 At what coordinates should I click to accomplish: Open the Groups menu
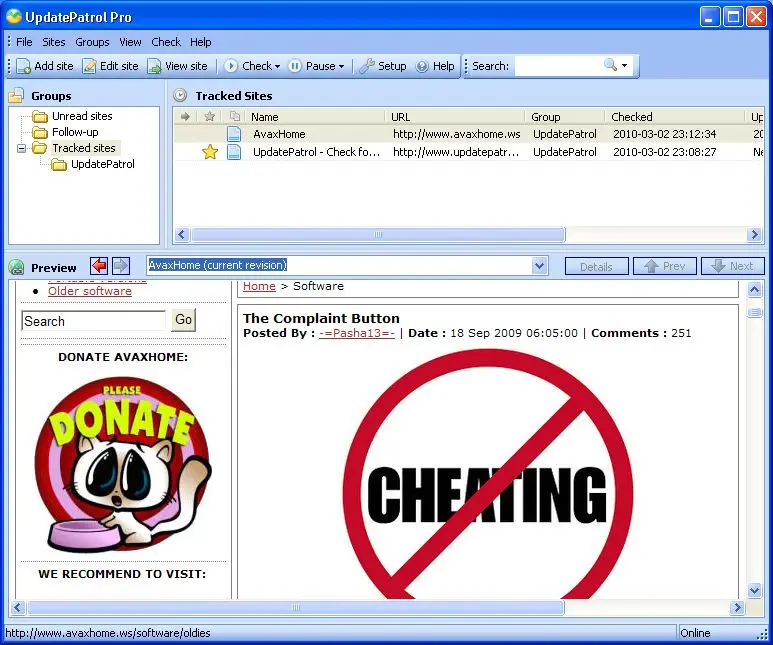pyautogui.click(x=92, y=42)
